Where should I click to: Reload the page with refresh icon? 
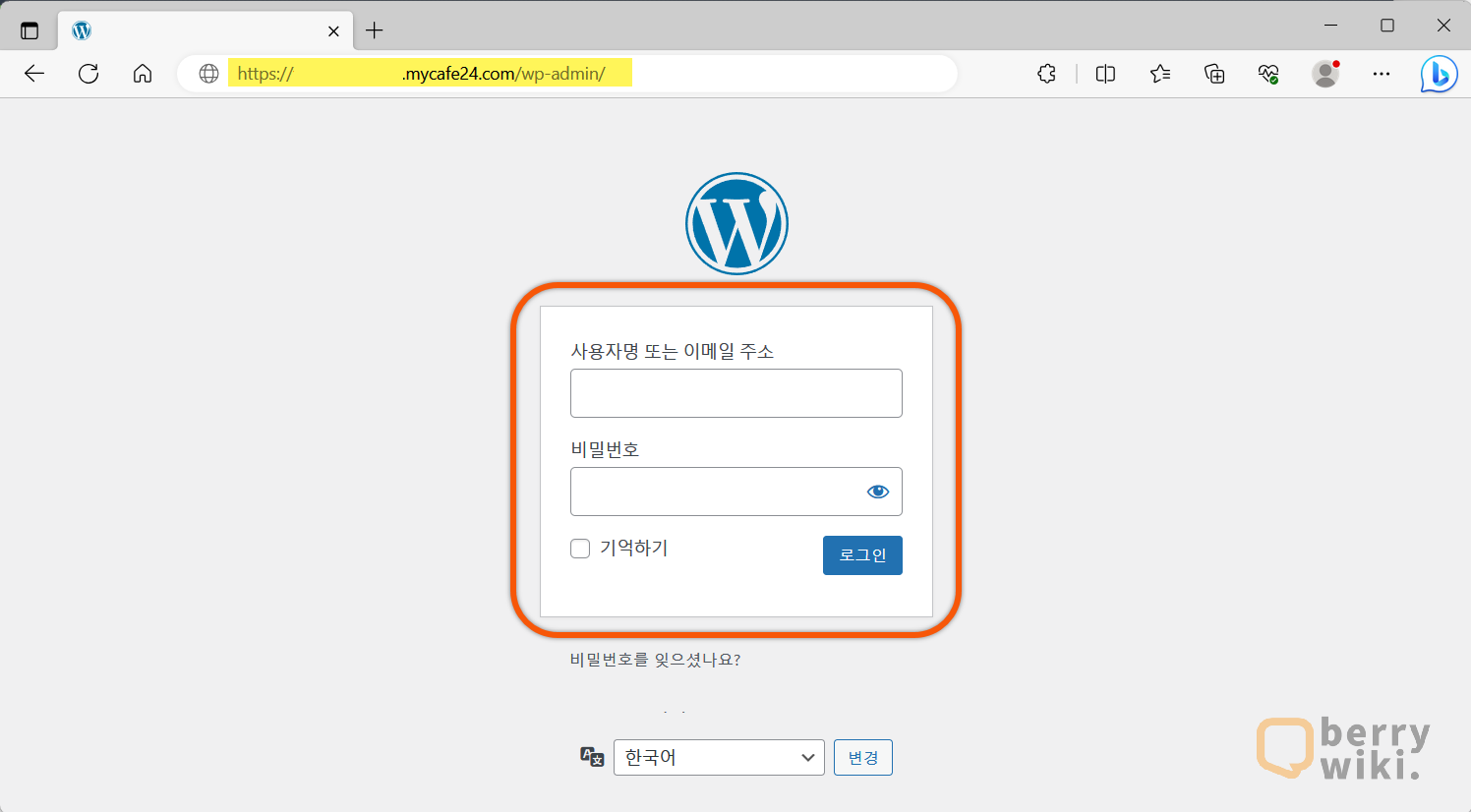pyautogui.click(x=88, y=74)
